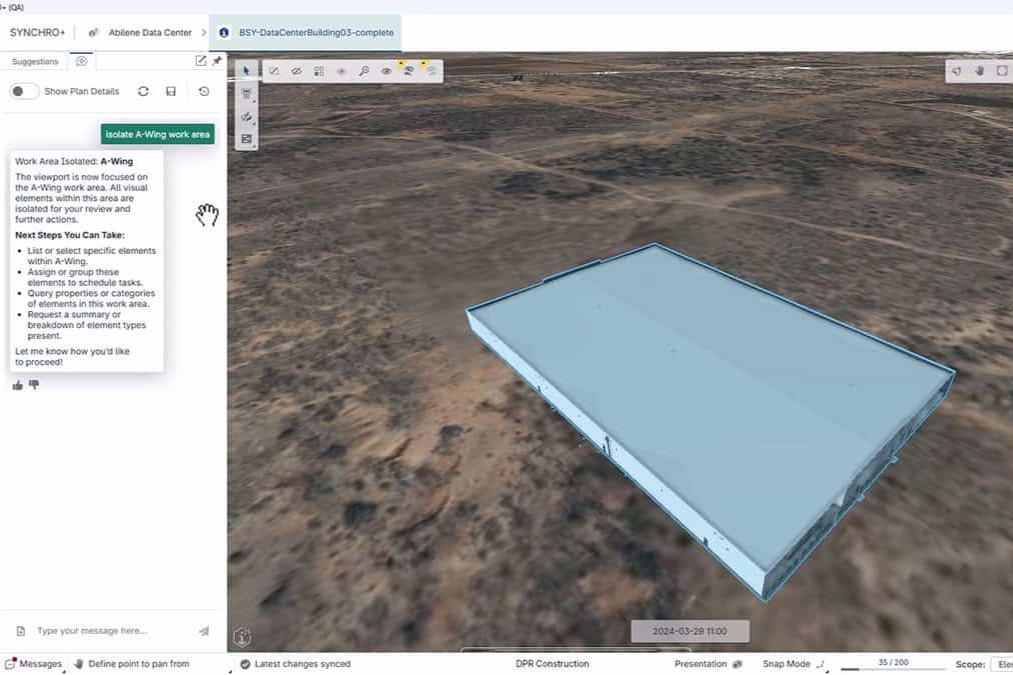This screenshot has height=675, width=1013.
Task: Click the Isolate A-Wing work area message
Action: click(x=158, y=134)
